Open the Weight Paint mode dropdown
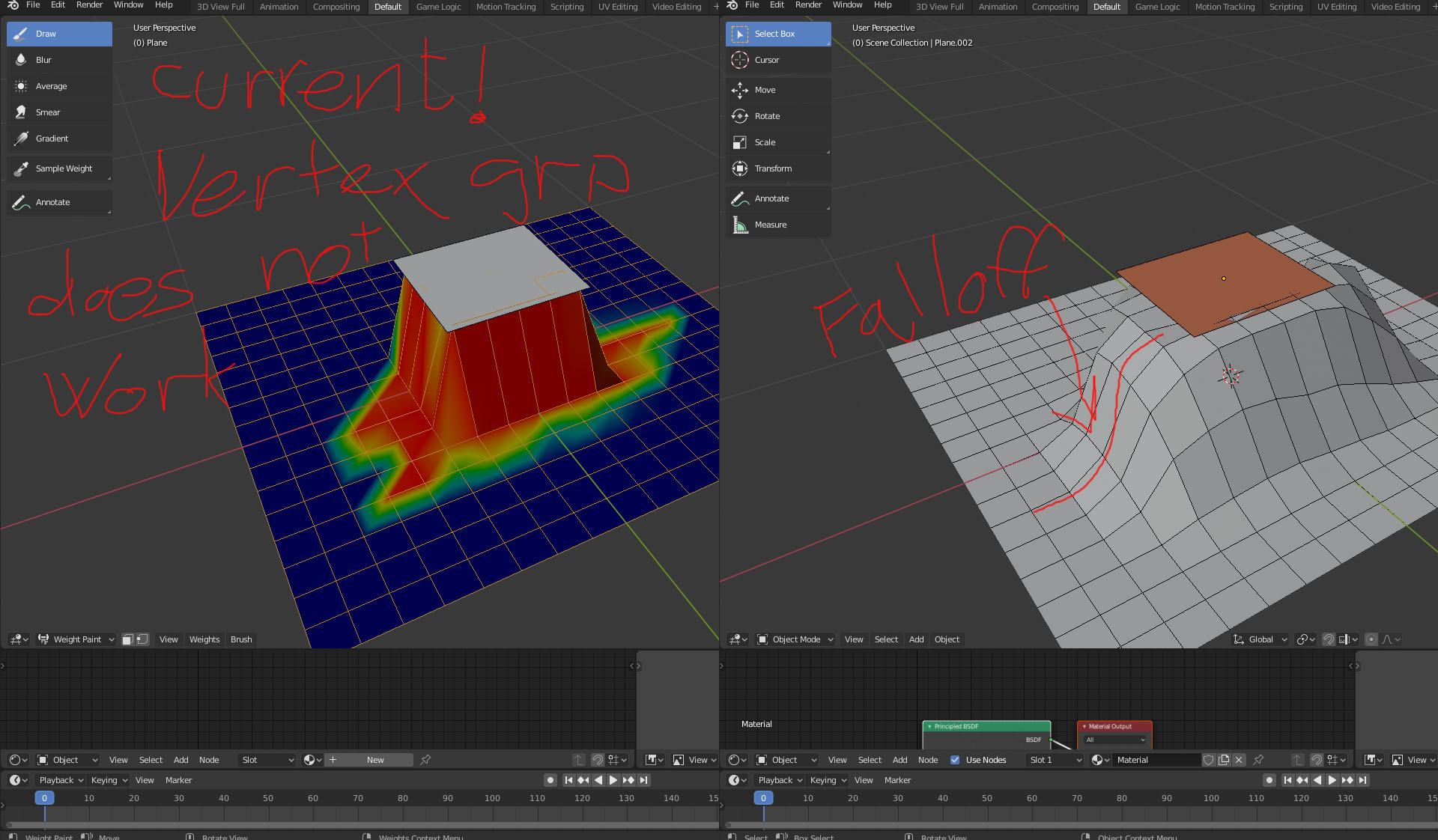1438x840 pixels. 76,639
